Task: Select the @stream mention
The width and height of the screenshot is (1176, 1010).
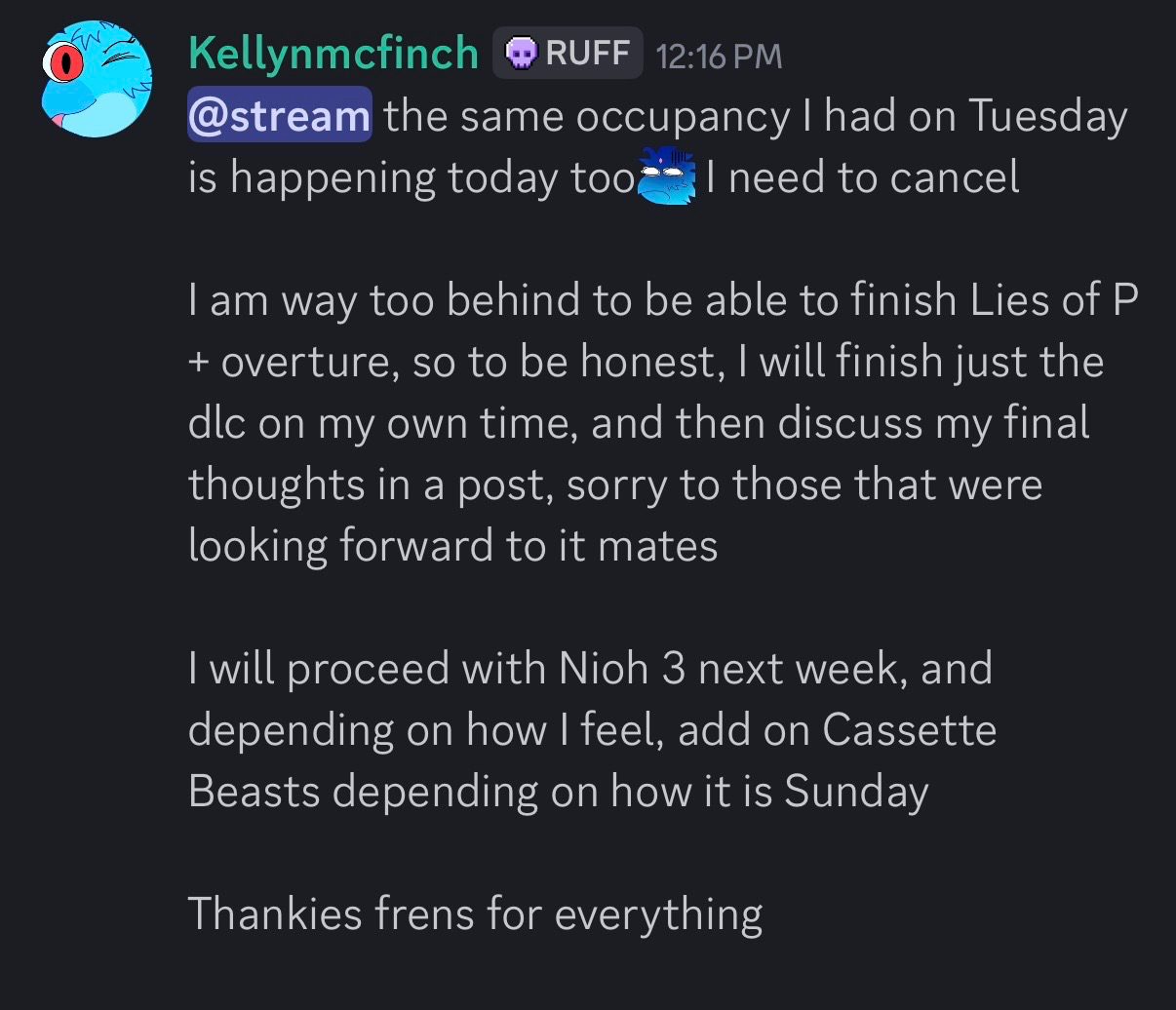Action: coord(279,115)
